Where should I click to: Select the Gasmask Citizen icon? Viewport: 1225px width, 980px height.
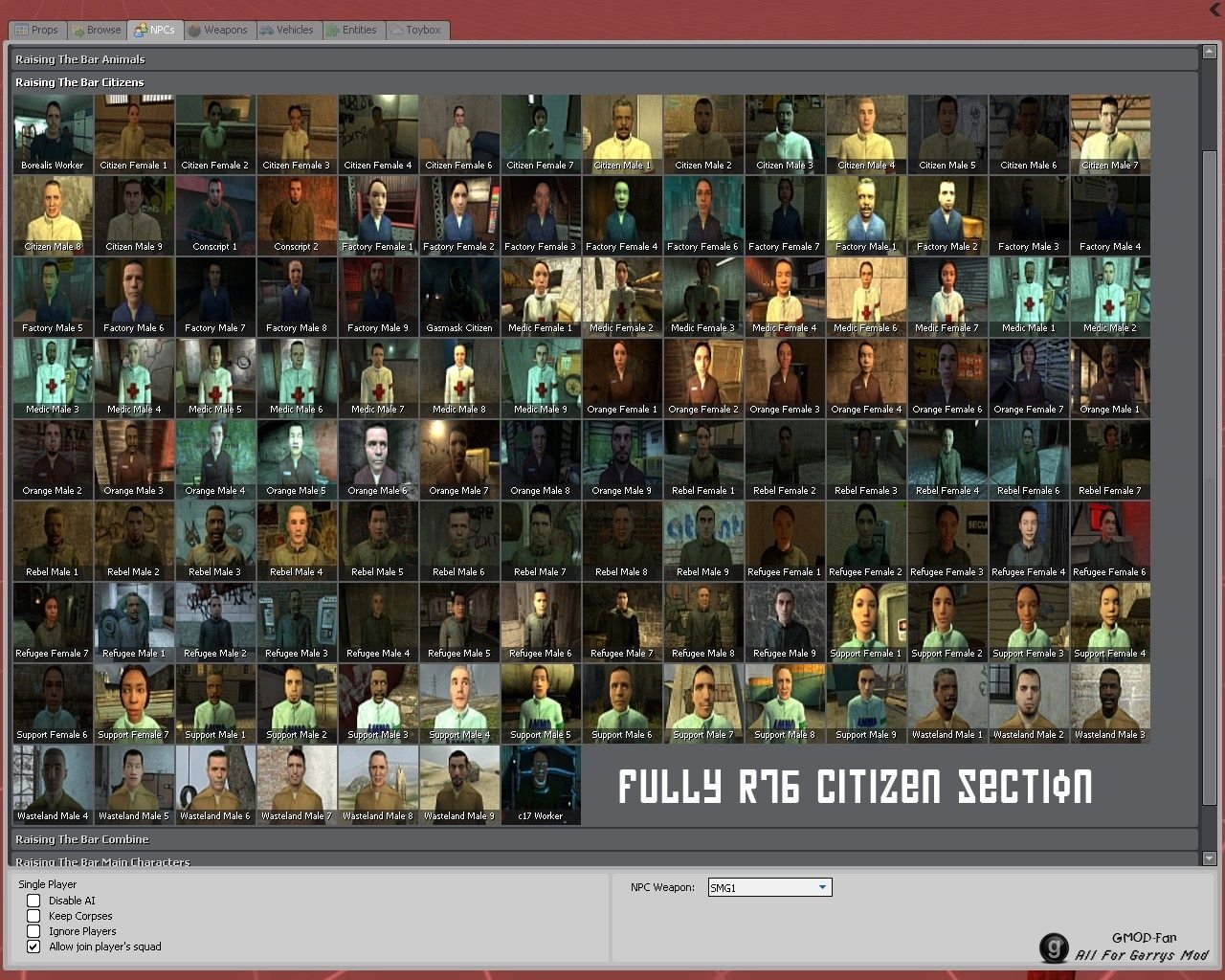pos(459,297)
